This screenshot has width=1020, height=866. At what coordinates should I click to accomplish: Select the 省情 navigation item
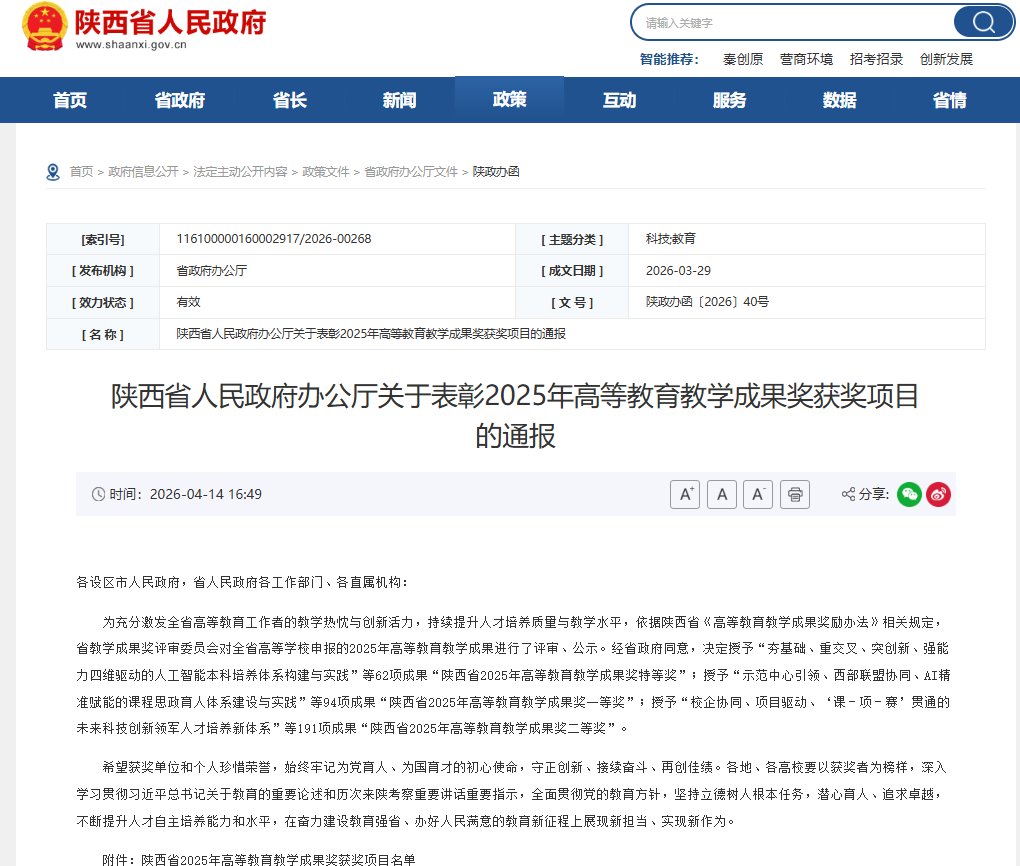pos(949,100)
